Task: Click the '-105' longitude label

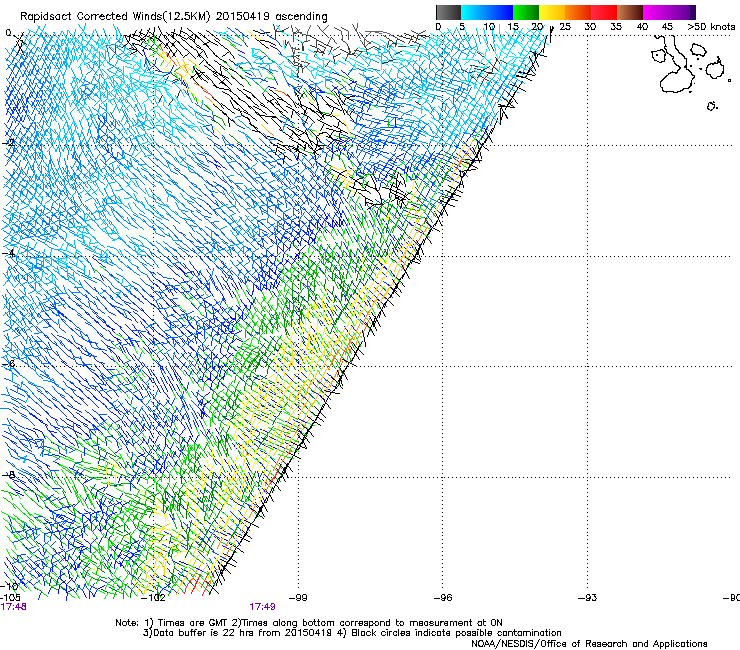Action: point(10,598)
